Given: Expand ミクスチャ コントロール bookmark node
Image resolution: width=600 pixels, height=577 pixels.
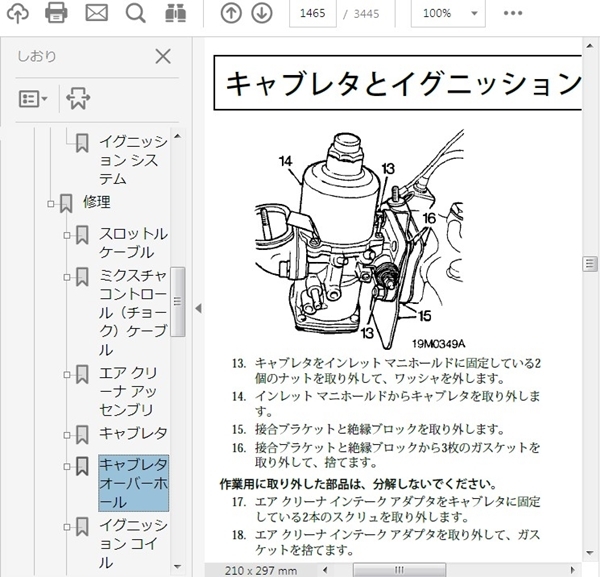Looking at the screenshot, I should tap(67, 277).
